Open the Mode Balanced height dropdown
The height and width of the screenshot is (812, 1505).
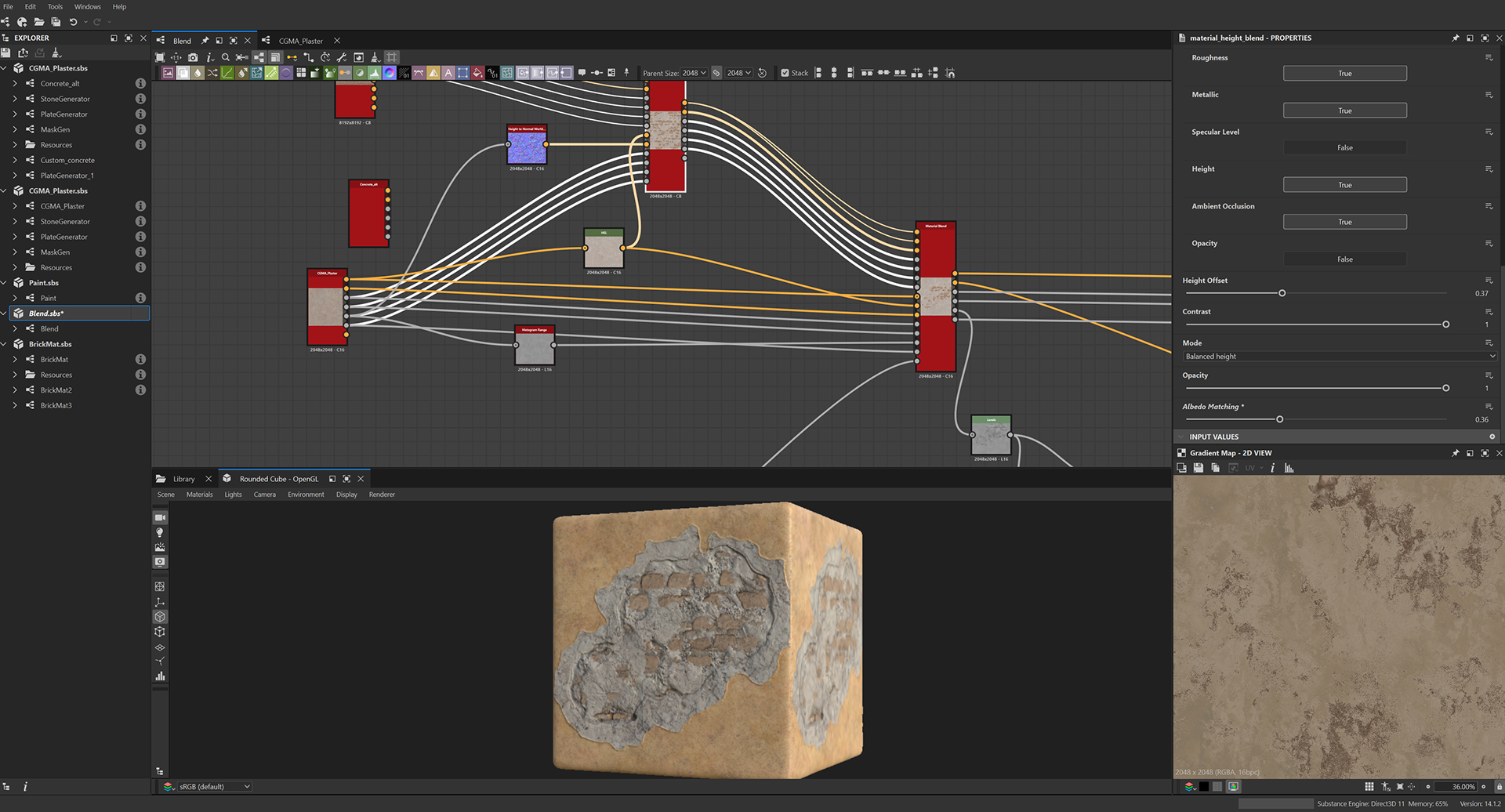[1340, 356]
